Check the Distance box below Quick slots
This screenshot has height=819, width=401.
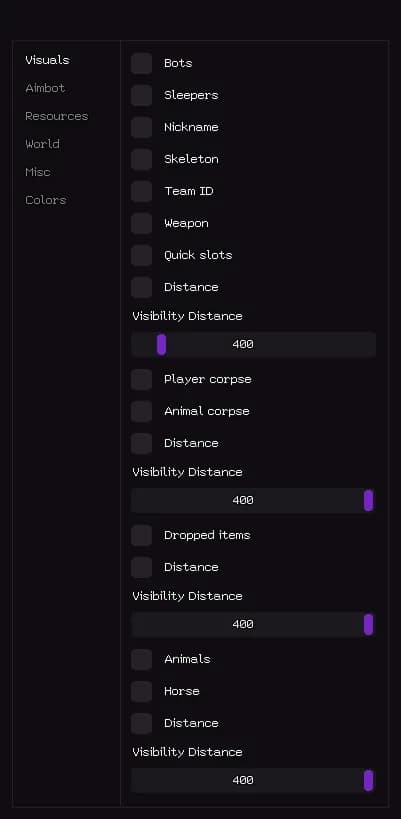point(141,287)
